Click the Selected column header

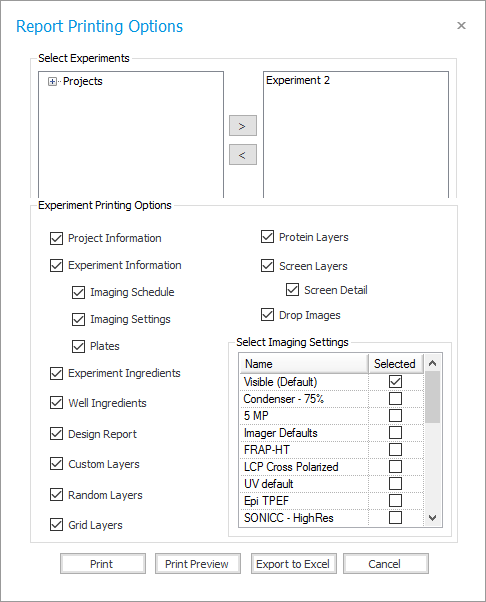[x=396, y=364]
